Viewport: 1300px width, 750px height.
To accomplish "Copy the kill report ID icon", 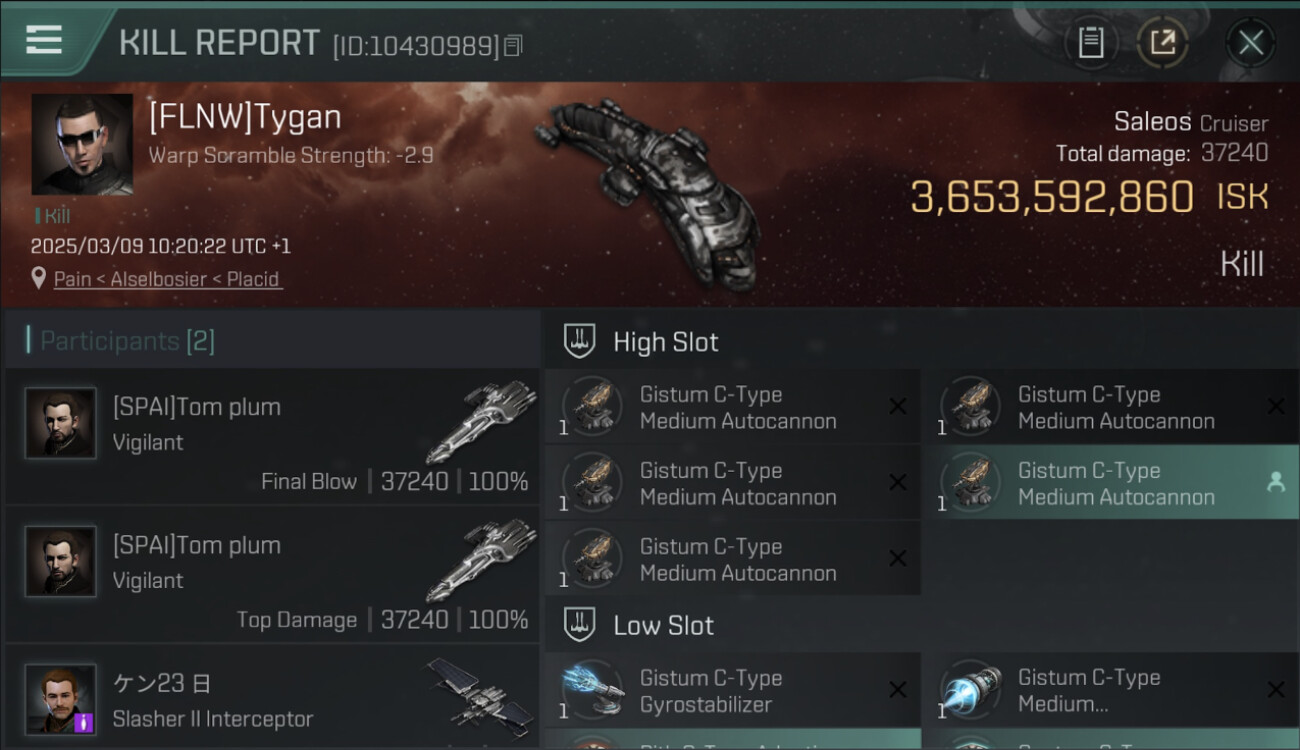I will pos(513,45).
